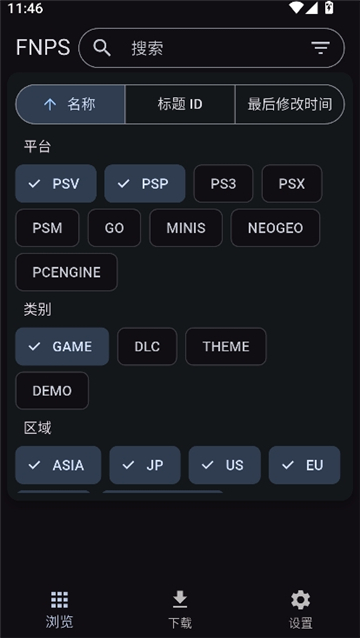Sort by 标题 ID

click(x=180, y=105)
